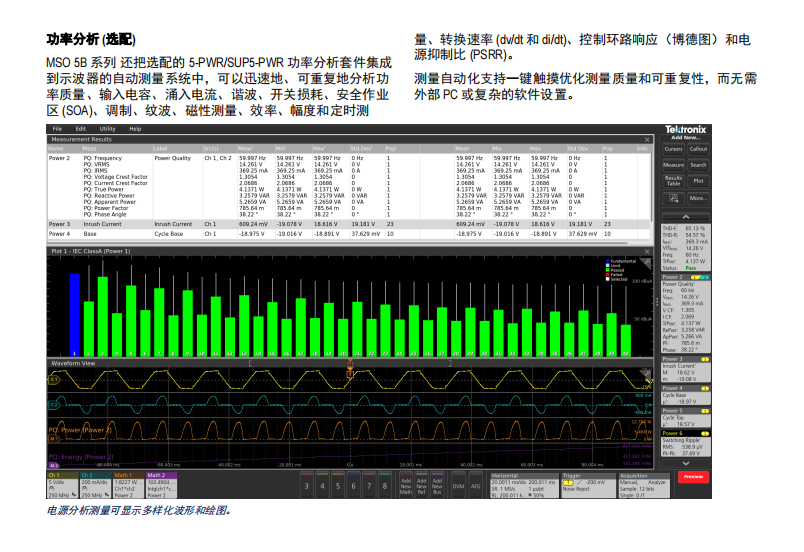Click the zoom magnifier icon button
Screen dimensions: 804x552
tap(673, 198)
